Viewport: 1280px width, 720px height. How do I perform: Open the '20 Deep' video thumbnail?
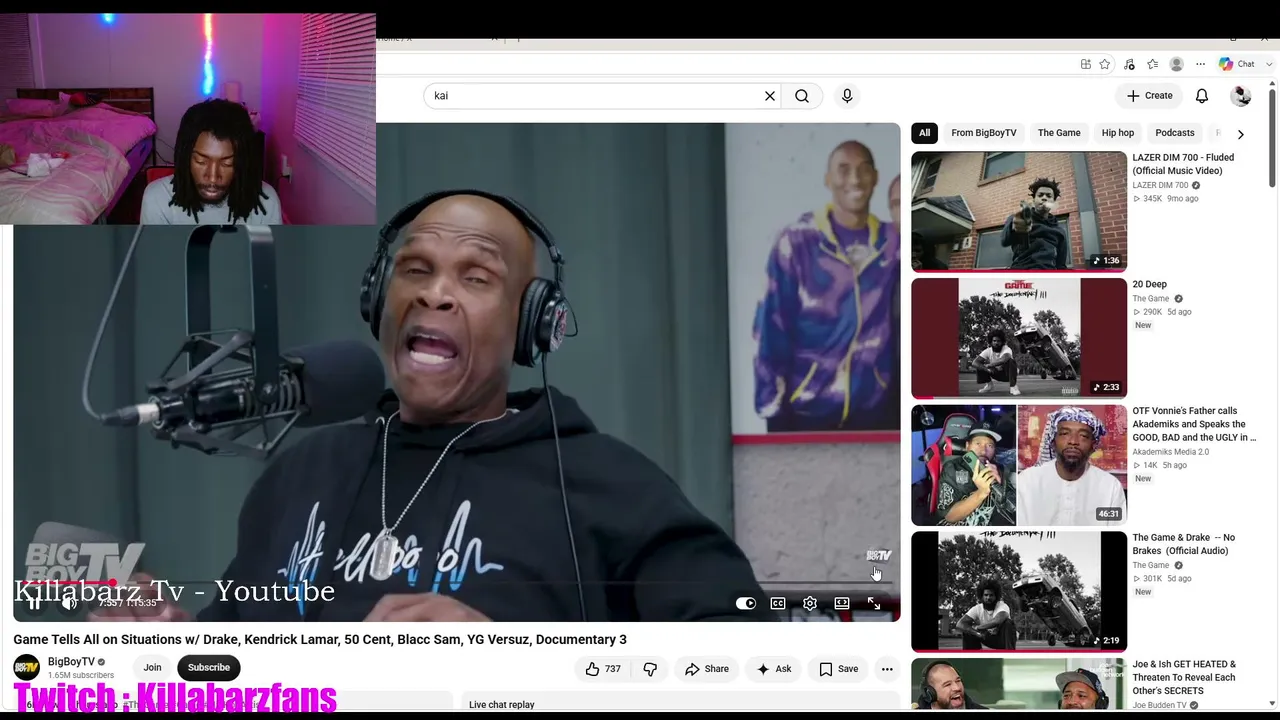click(x=1019, y=338)
